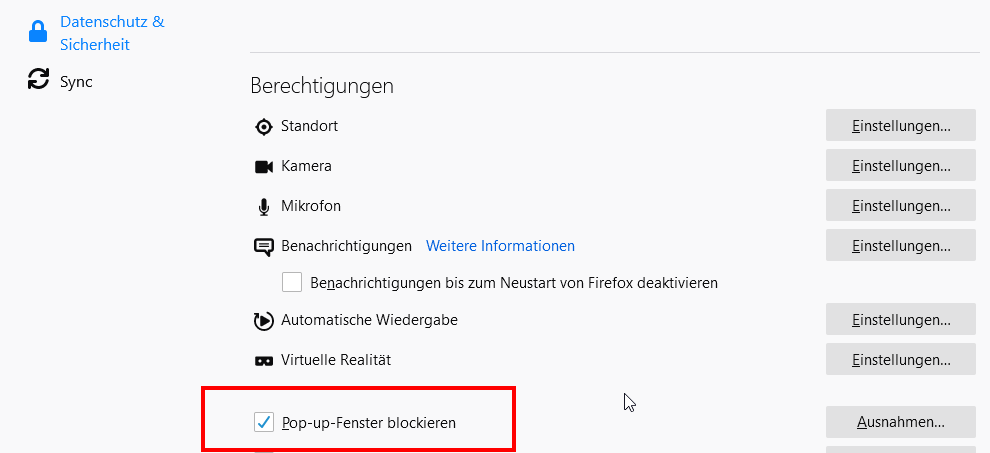This screenshot has width=990, height=453.
Task: Enable Benachrichtigungen bis zum Neustart deaktivieren
Action: (292, 282)
